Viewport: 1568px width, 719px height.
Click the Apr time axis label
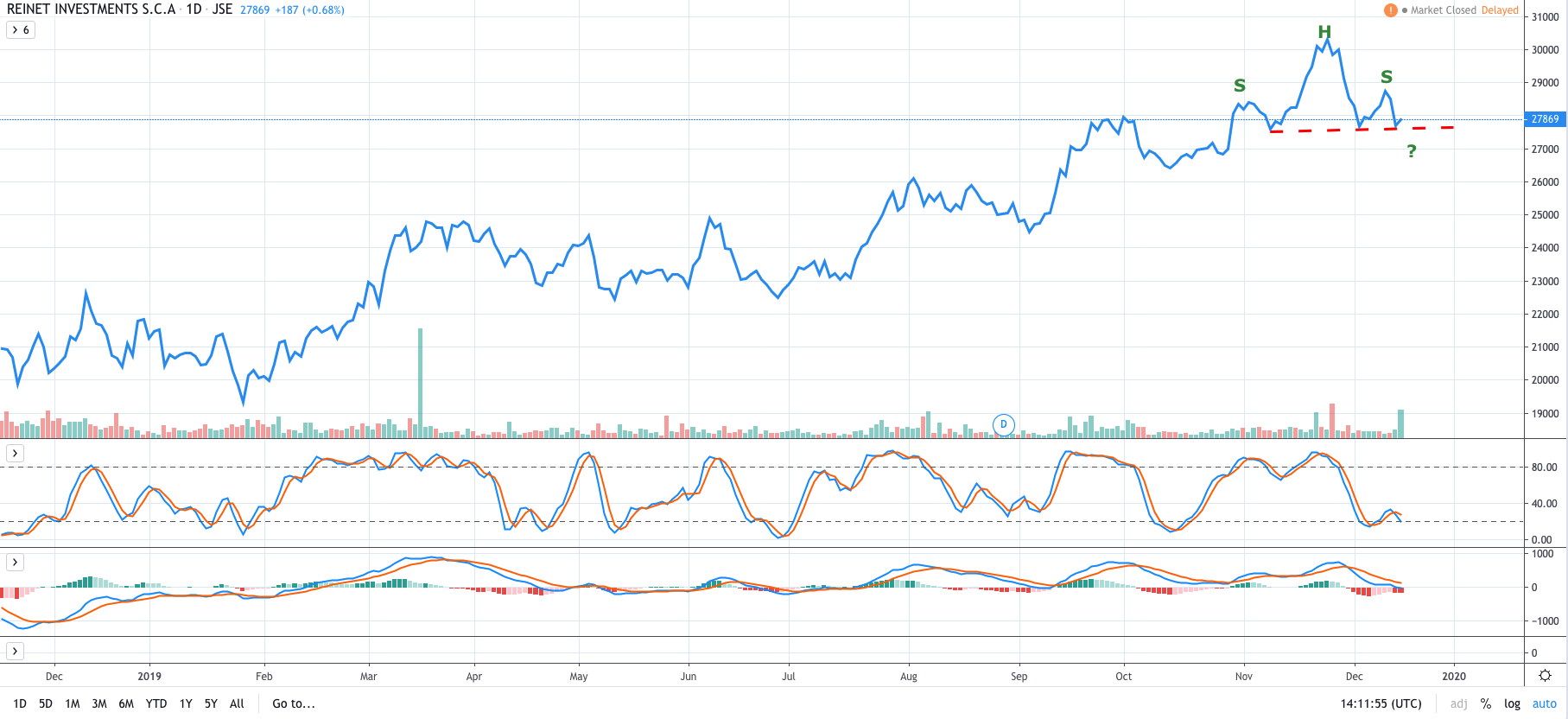click(x=474, y=677)
